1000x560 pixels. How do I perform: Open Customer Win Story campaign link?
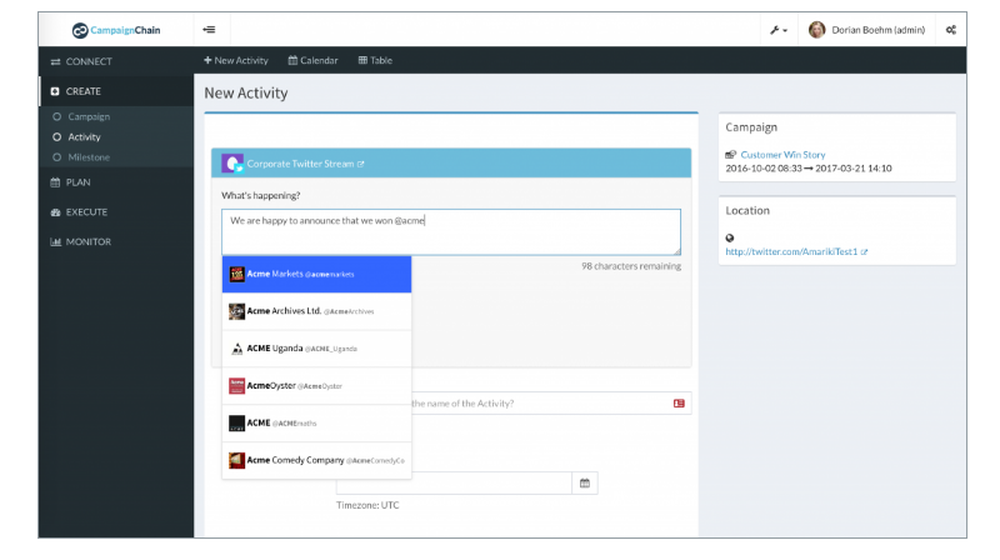click(783, 155)
